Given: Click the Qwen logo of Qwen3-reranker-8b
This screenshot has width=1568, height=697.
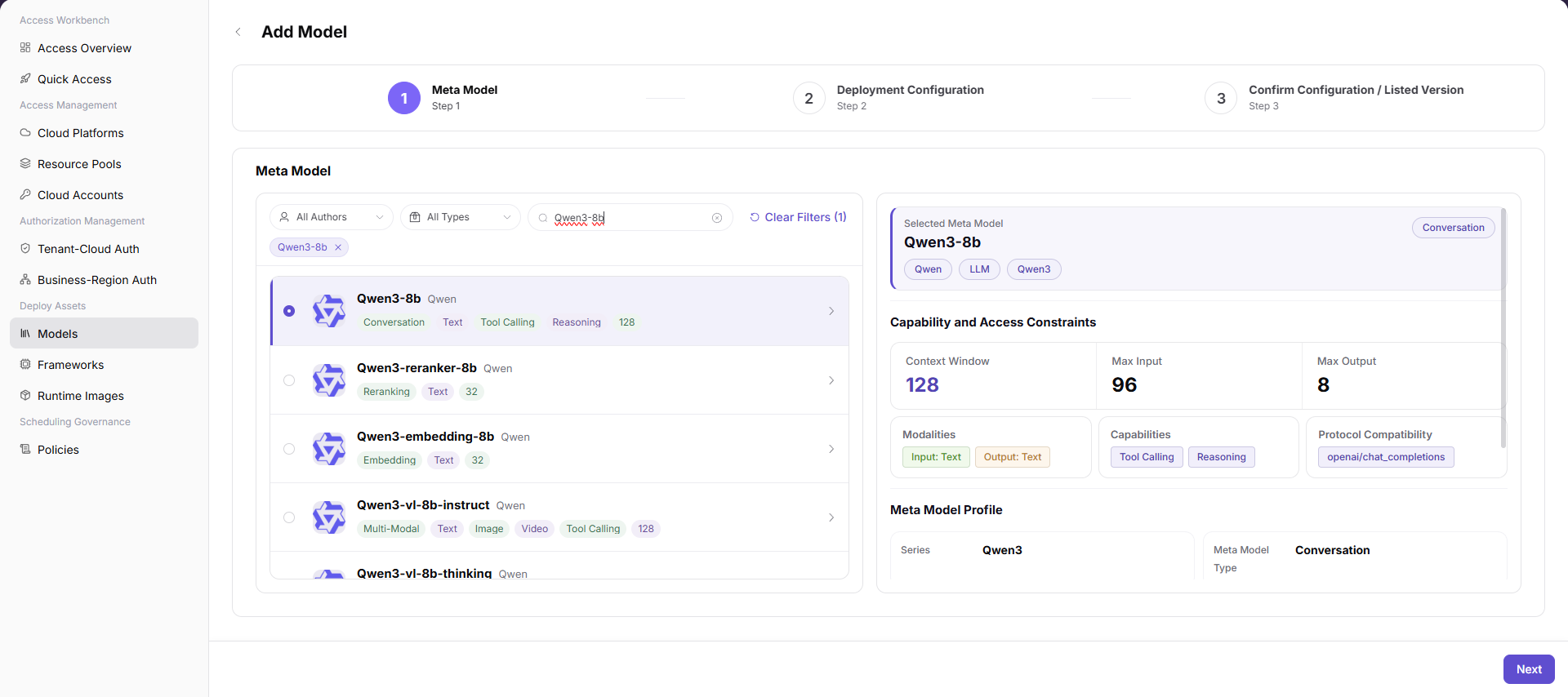Looking at the screenshot, I should [329, 380].
